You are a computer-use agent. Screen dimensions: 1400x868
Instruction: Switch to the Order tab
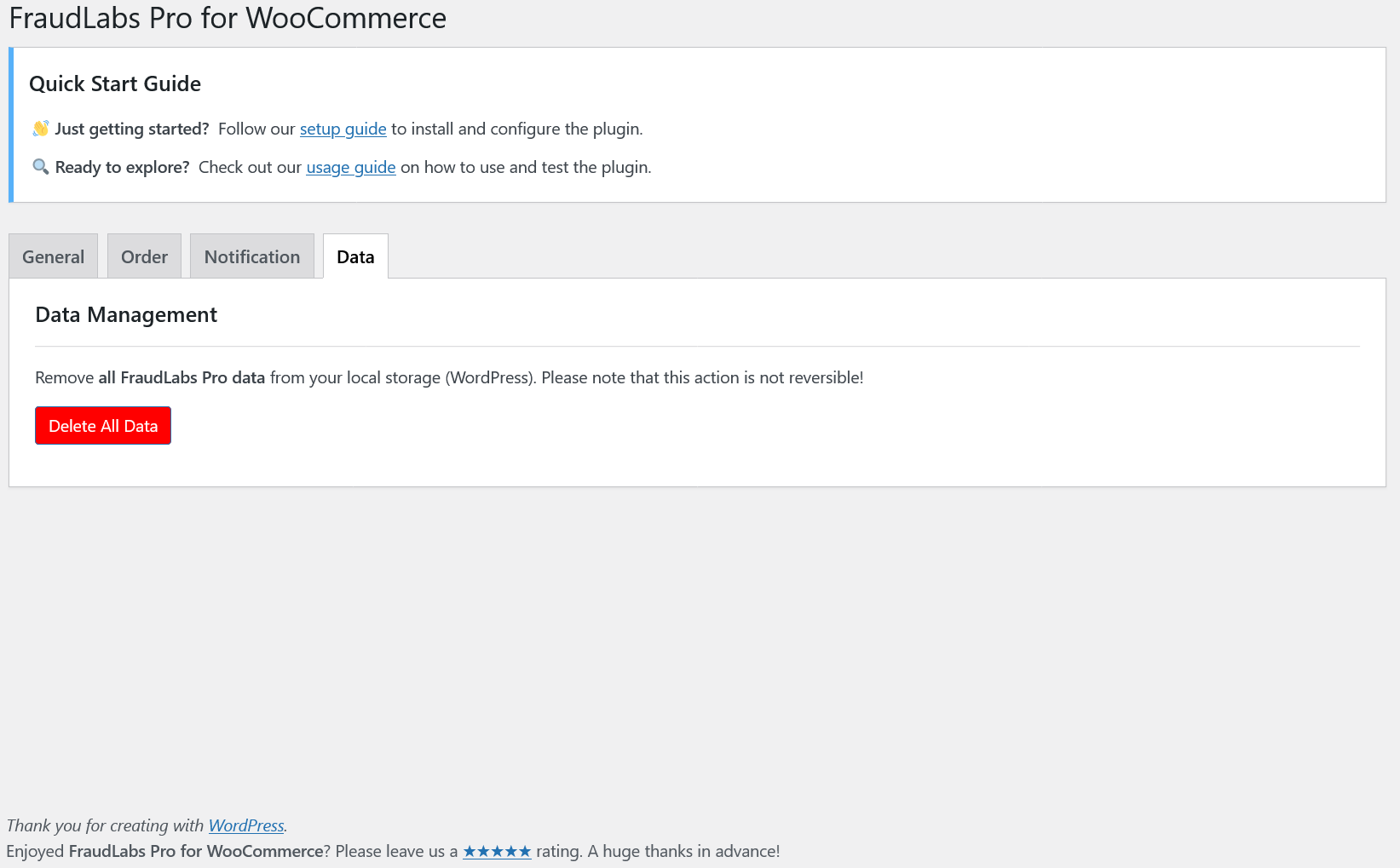tap(144, 256)
